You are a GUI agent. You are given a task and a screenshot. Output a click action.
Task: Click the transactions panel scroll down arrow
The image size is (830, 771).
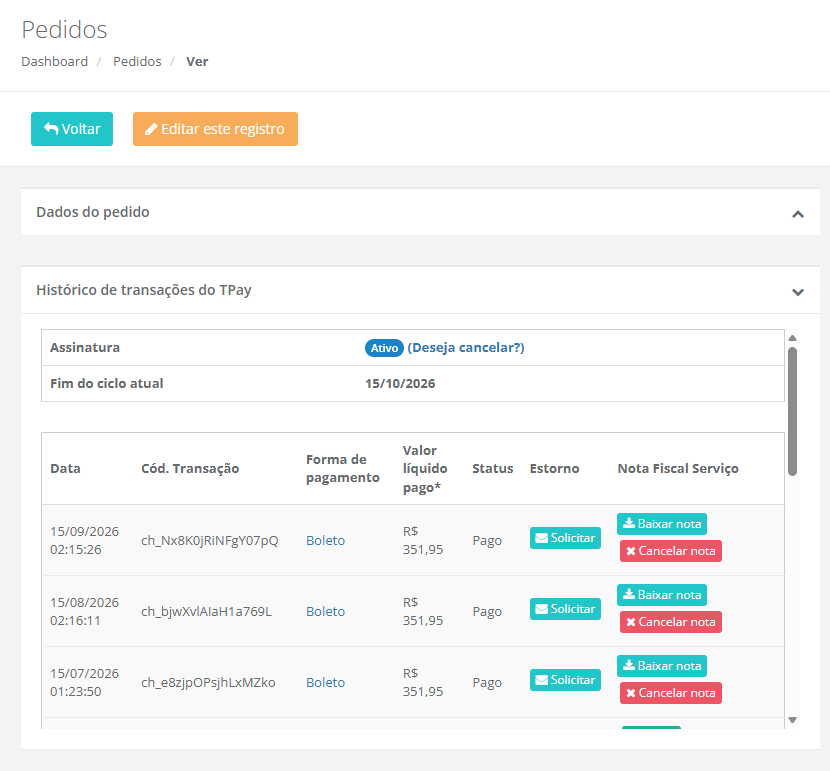coord(792,720)
